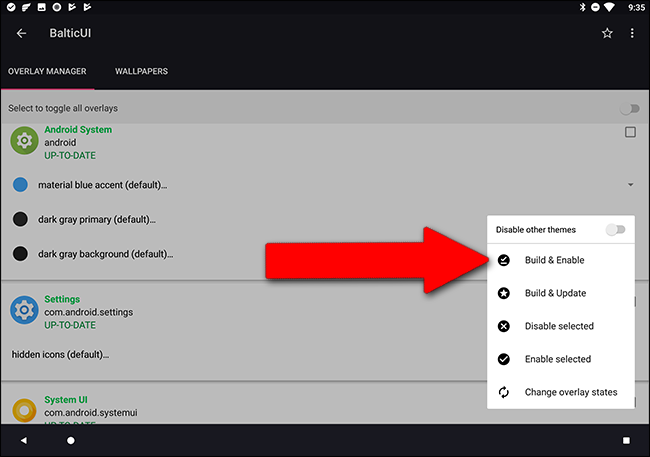Image resolution: width=650 pixels, height=457 pixels.
Task: Tap the System UI title text
Action: click(66, 400)
